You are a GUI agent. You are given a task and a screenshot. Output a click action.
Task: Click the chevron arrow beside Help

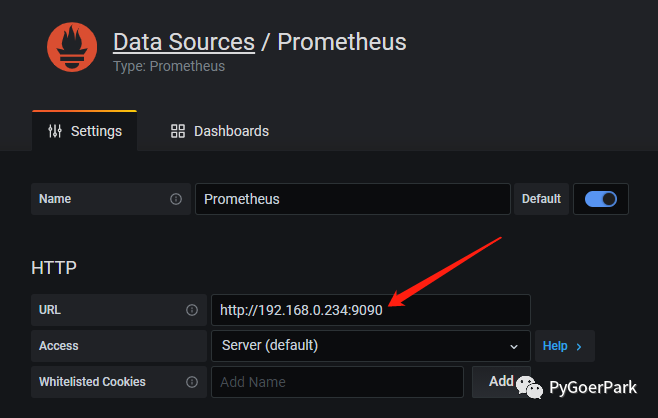579,346
